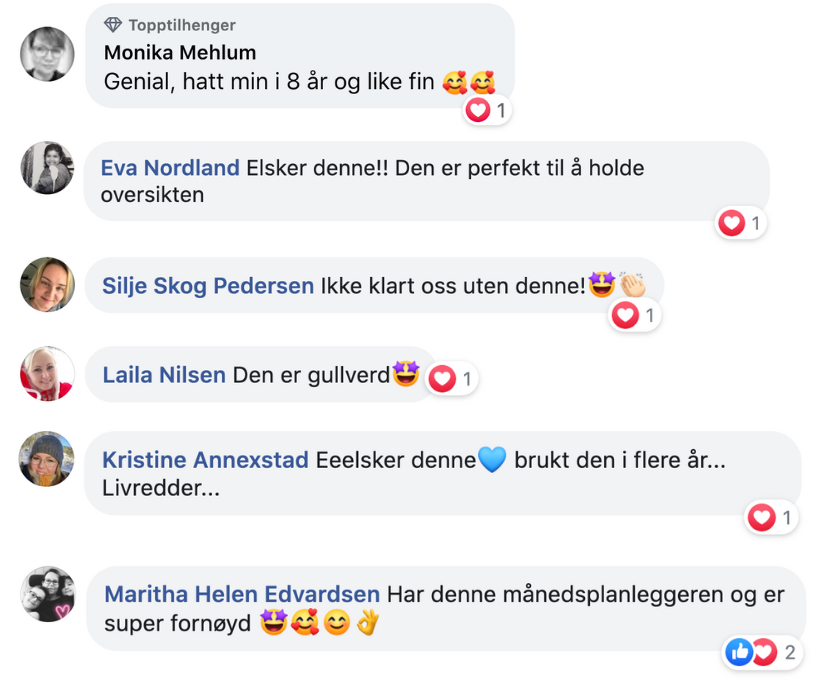Click Kristine Annexstad's avatar photo

[x=47, y=459]
